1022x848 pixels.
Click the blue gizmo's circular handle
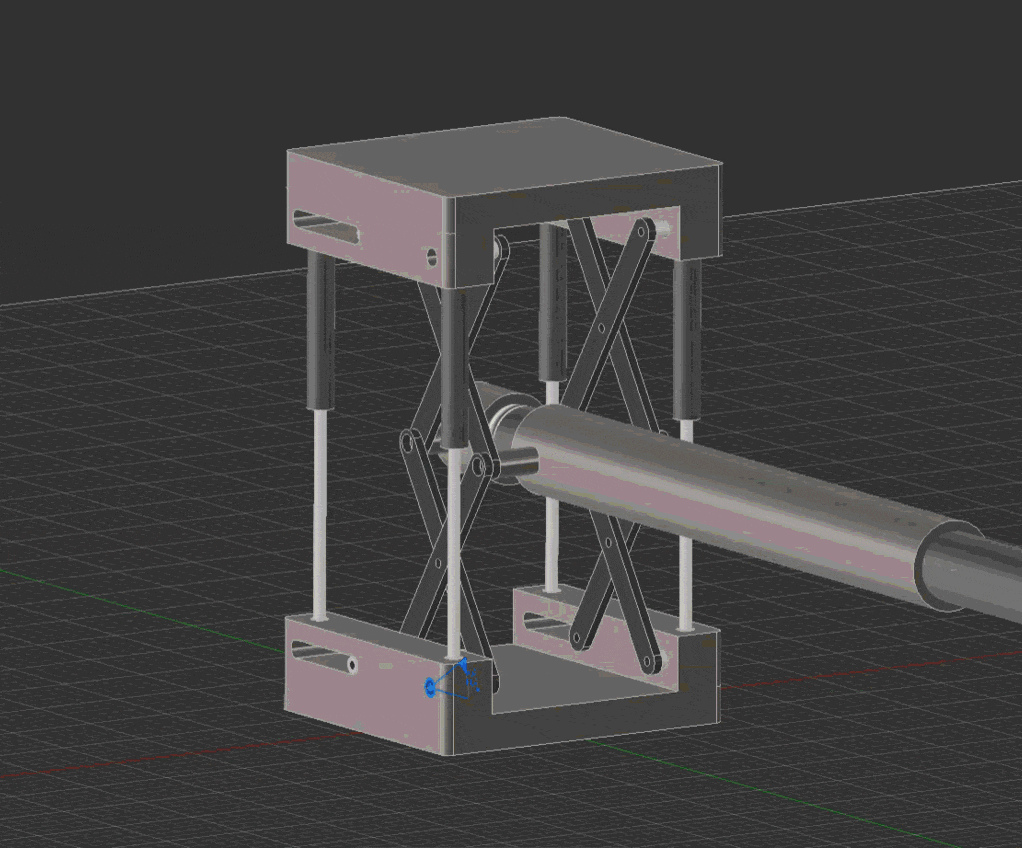click(430, 688)
